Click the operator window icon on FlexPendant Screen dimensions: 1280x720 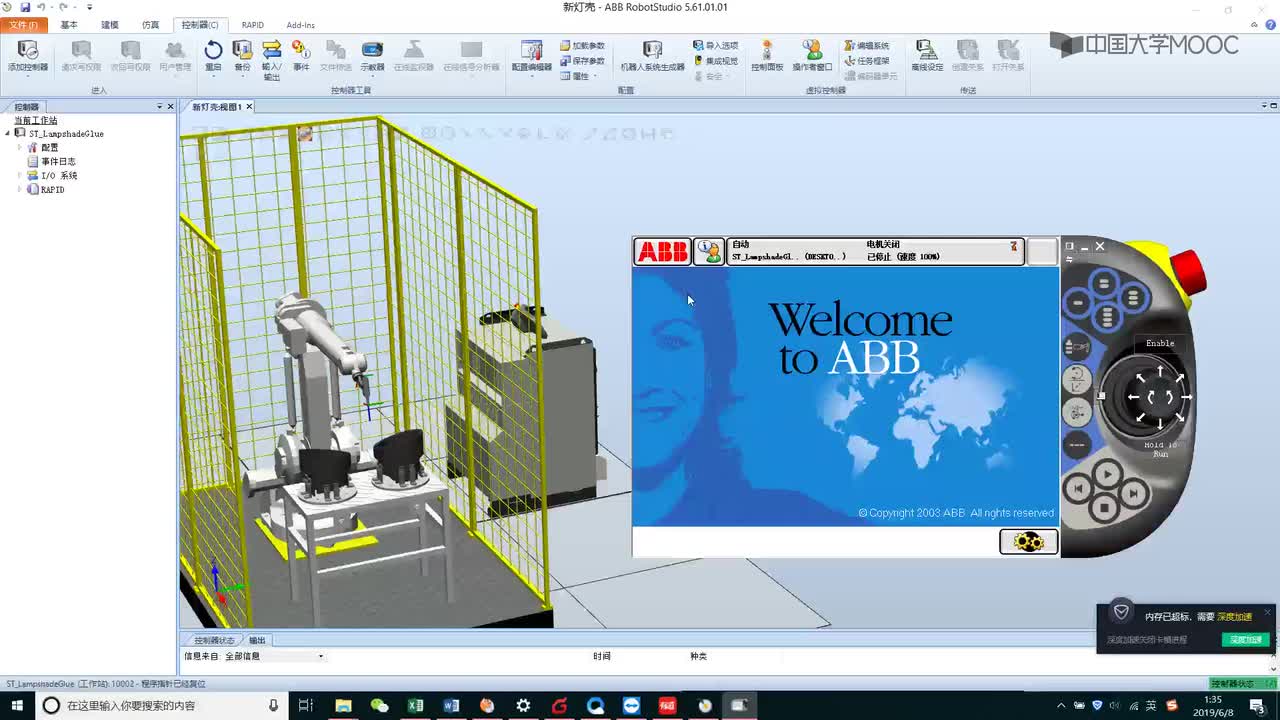[709, 251]
